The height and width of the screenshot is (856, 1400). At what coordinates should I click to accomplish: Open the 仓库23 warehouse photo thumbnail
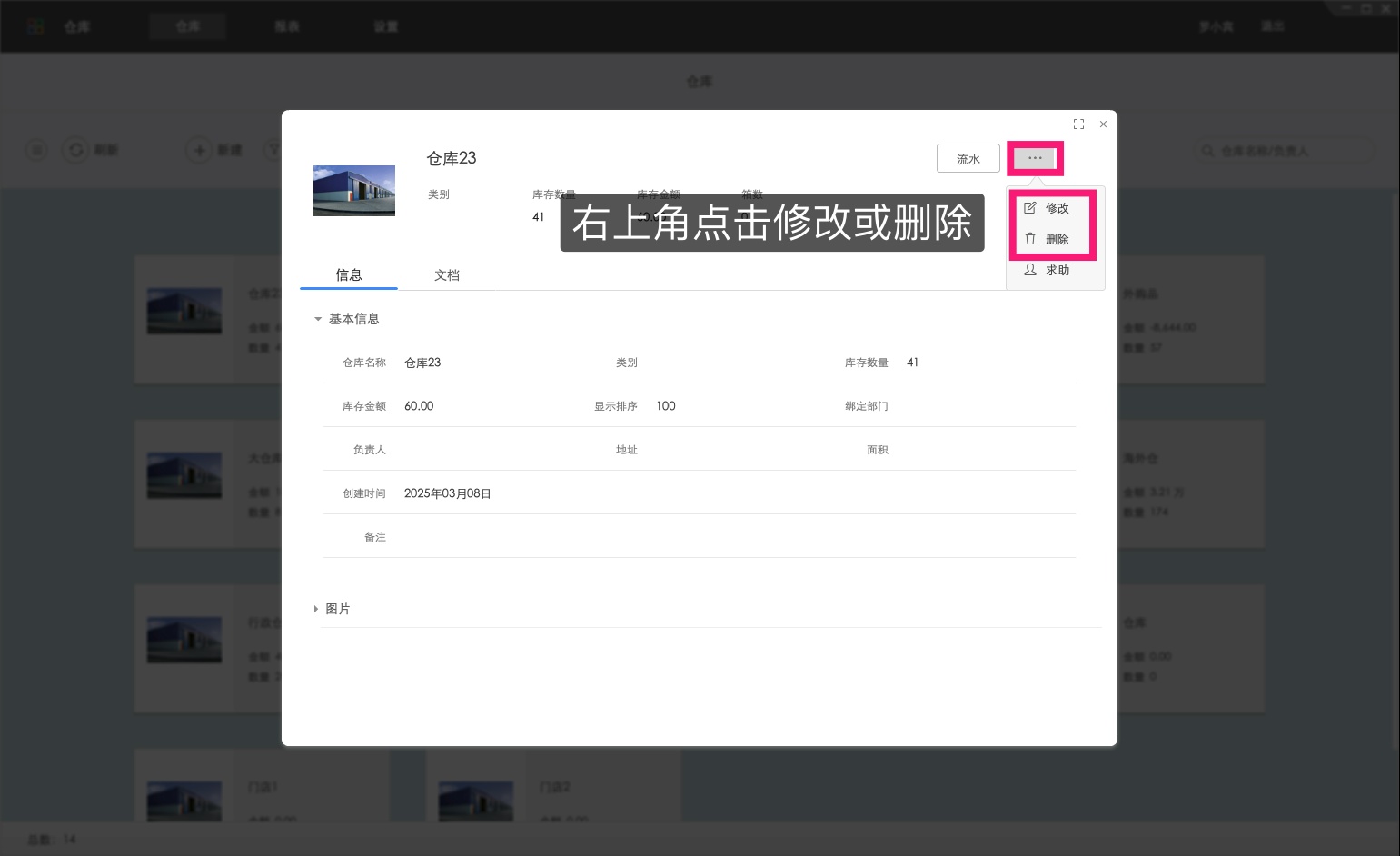[x=353, y=190]
